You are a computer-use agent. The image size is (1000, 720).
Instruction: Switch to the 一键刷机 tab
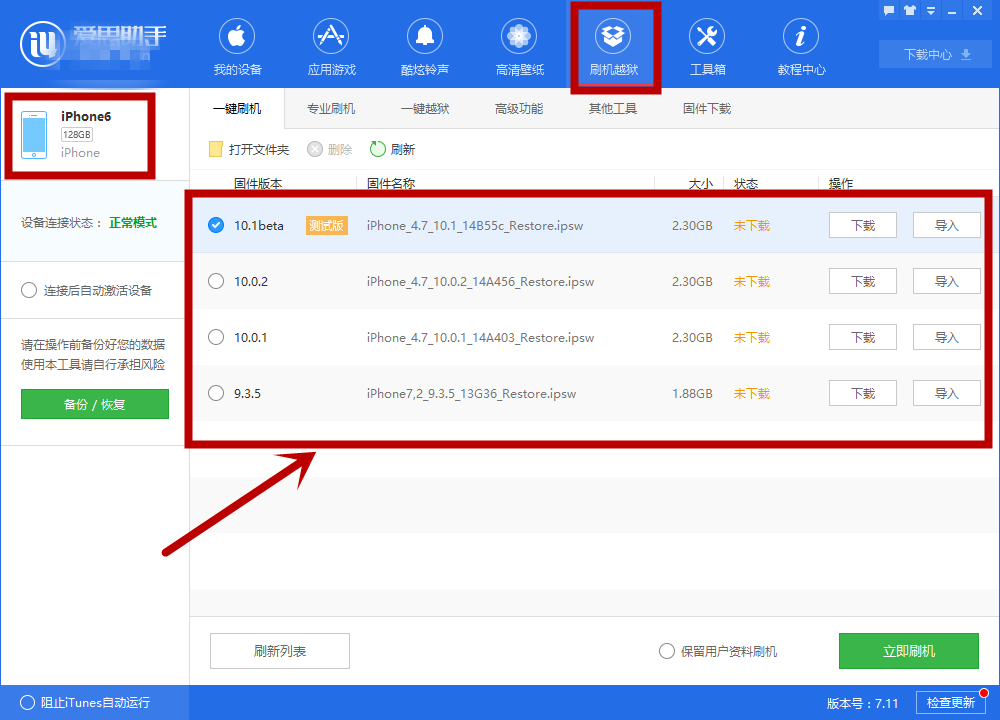point(237,108)
